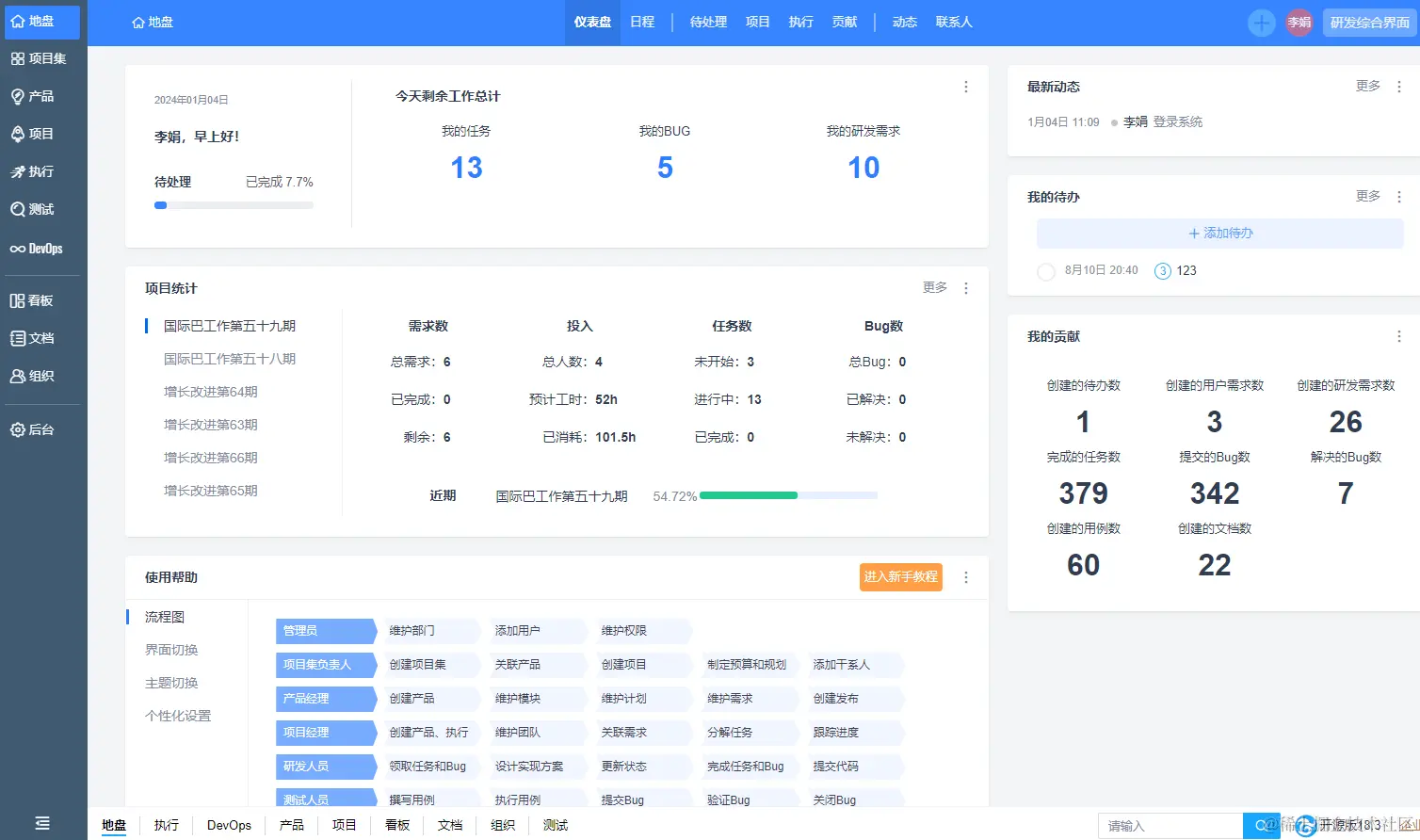Open 组织 in the bottom bar
Viewport: 1420px width, 840px height.
(503, 825)
